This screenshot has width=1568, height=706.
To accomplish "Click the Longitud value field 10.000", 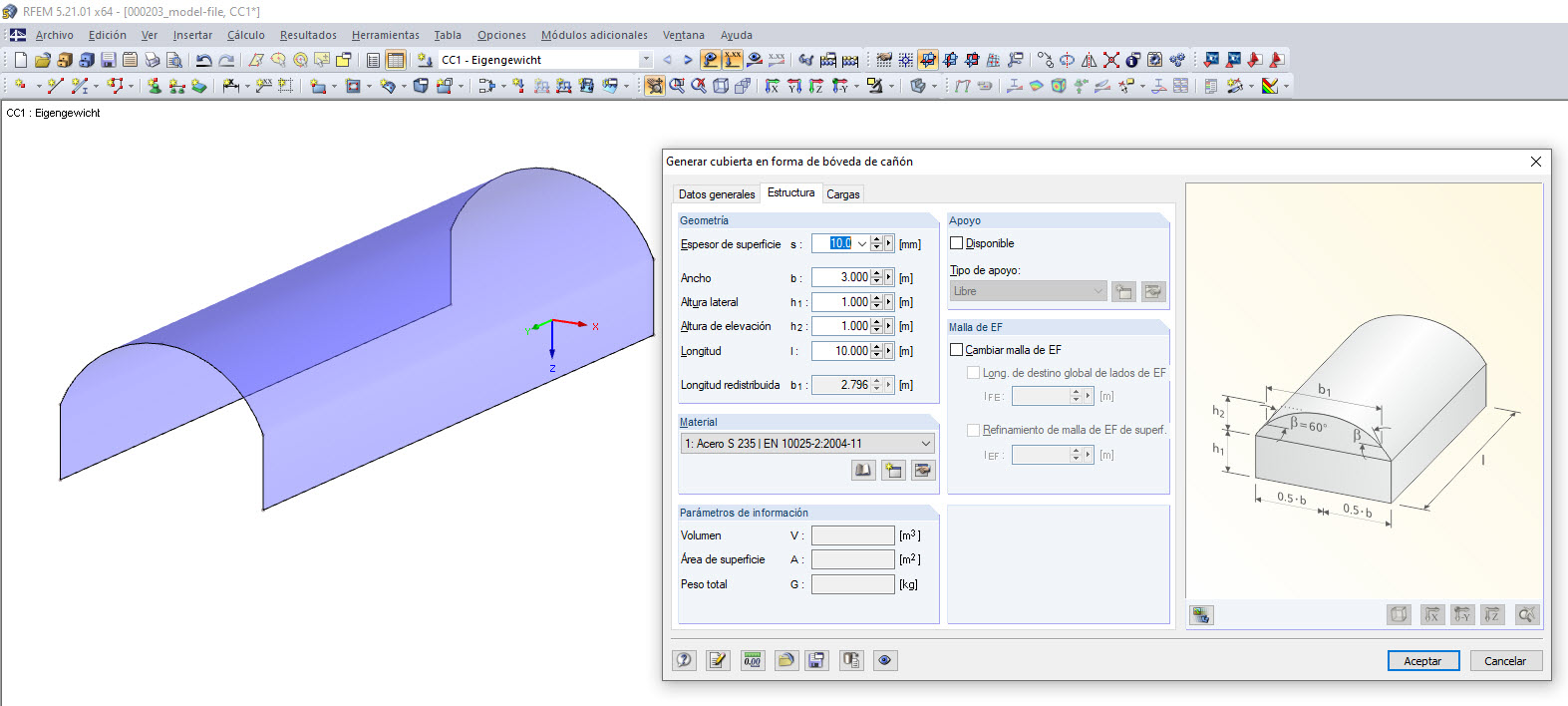I will pyautogui.click(x=840, y=351).
